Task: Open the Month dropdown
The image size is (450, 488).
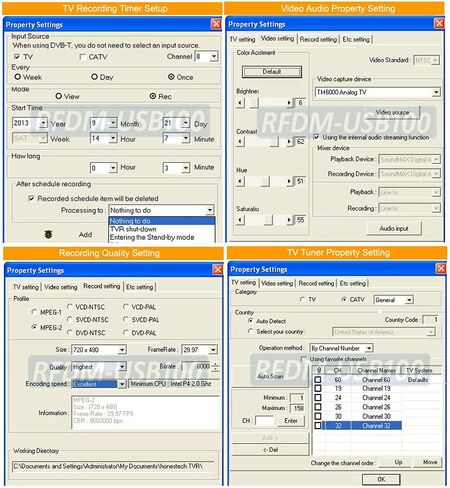Action: [x=113, y=123]
